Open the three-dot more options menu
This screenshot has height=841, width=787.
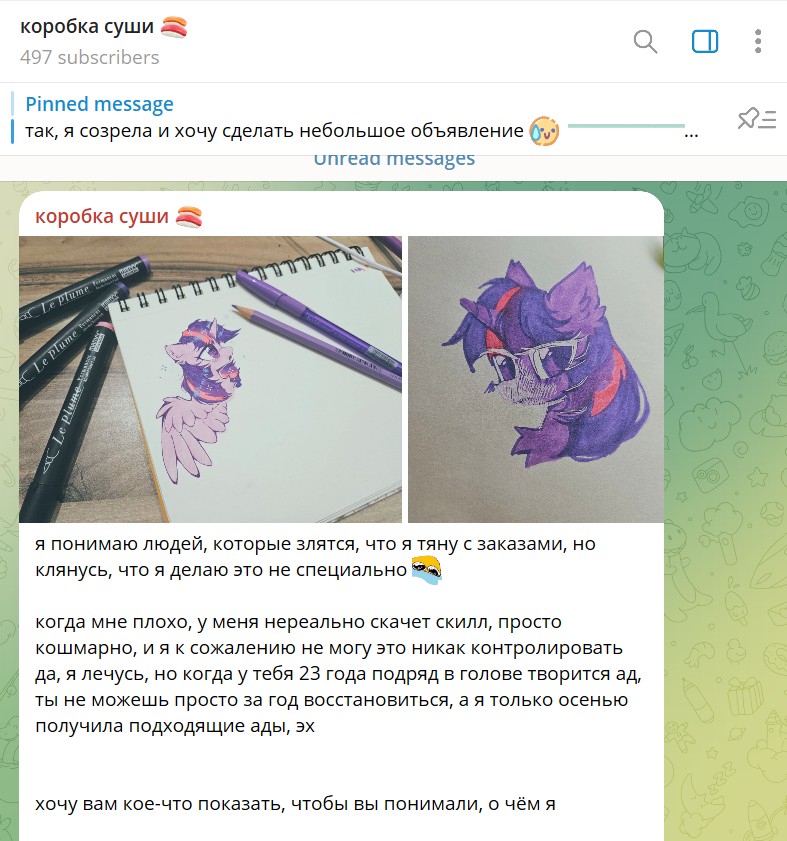[757, 42]
